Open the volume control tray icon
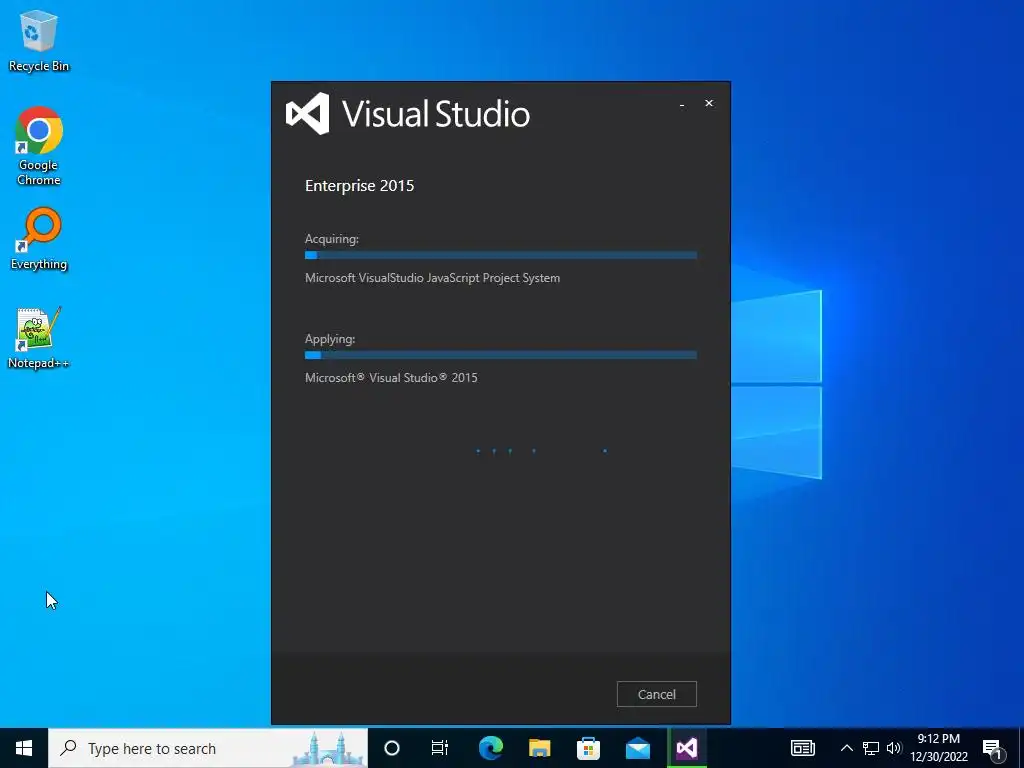 pyautogui.click(x=894, y=748)
